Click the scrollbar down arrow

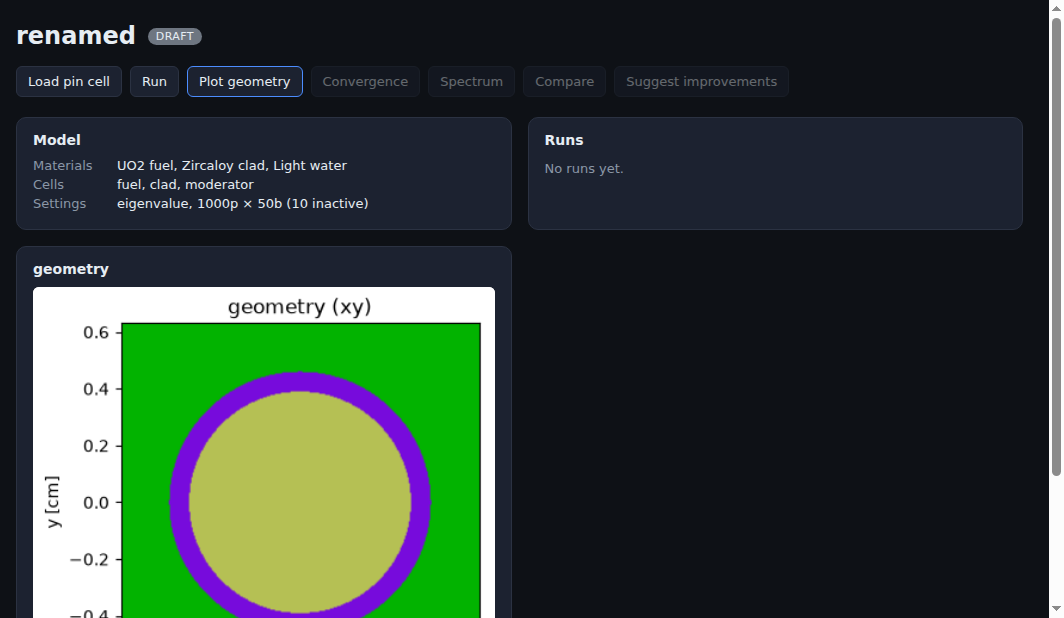point(1056,609)
